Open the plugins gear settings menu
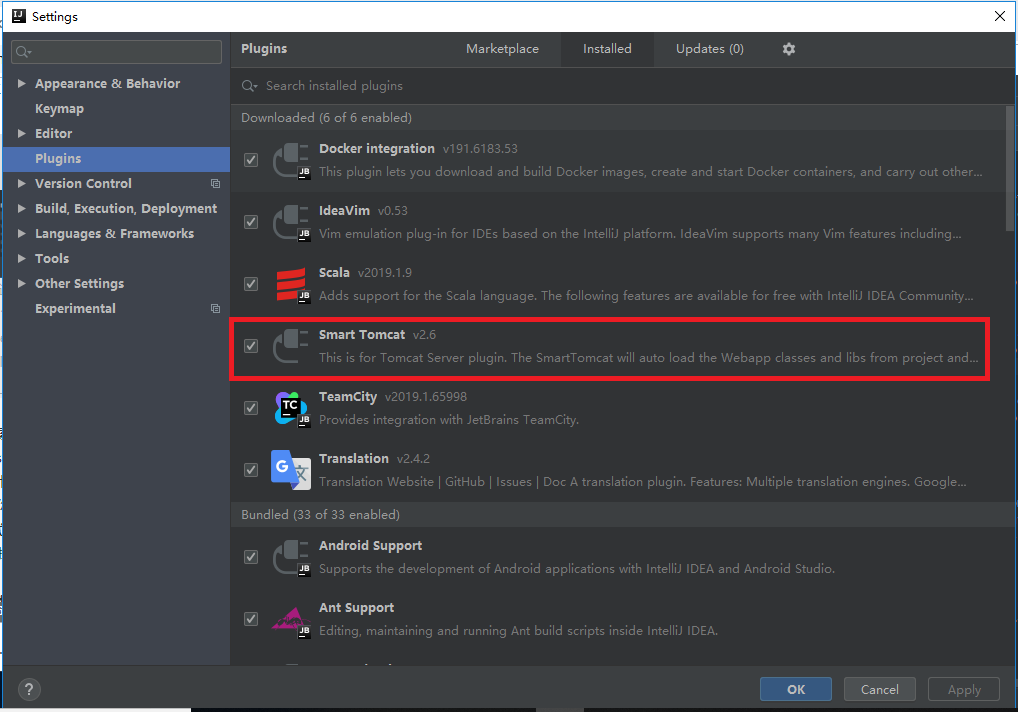Screen dimensions: 1018x712 788,49
